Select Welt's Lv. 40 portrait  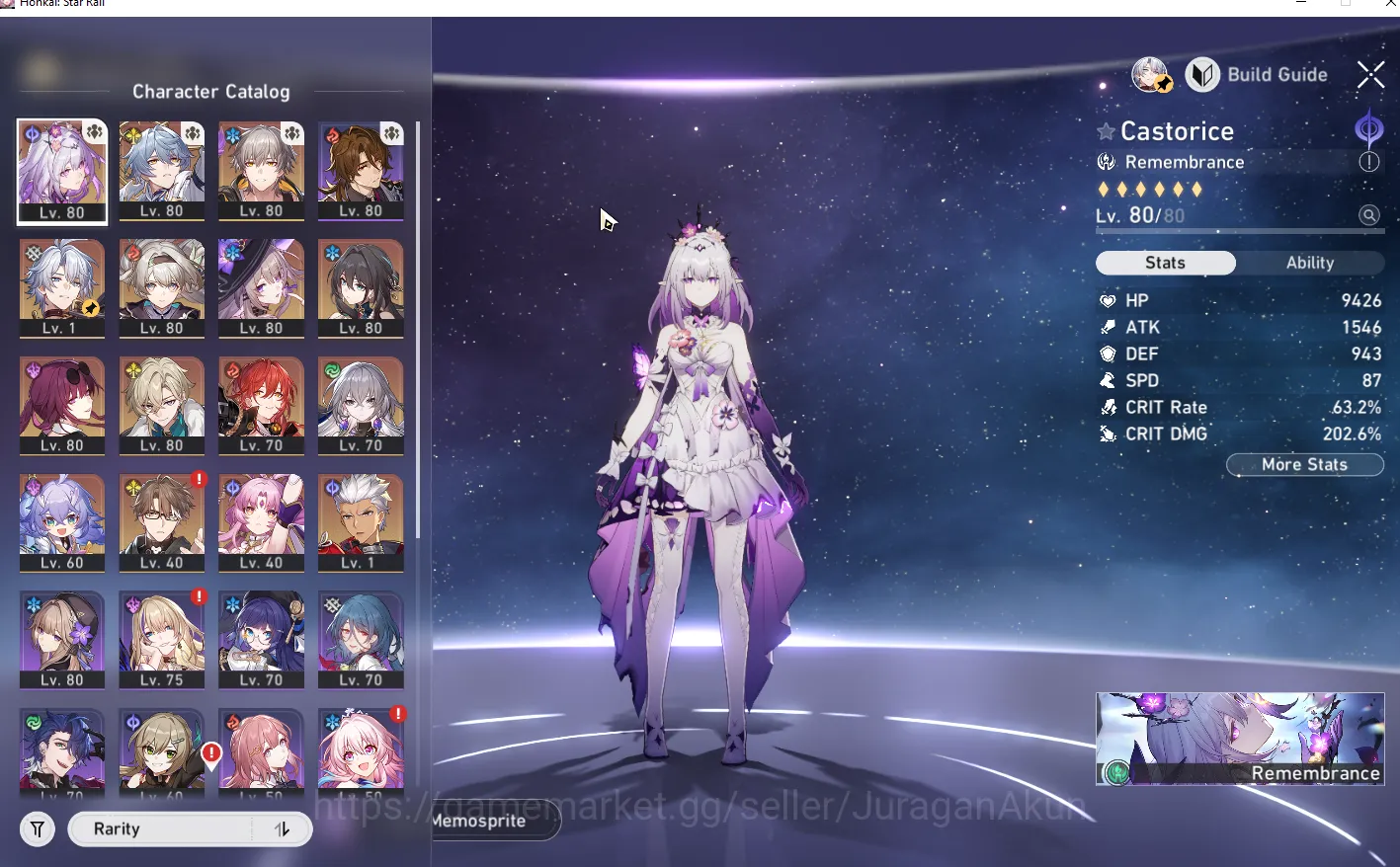[162, 523]
